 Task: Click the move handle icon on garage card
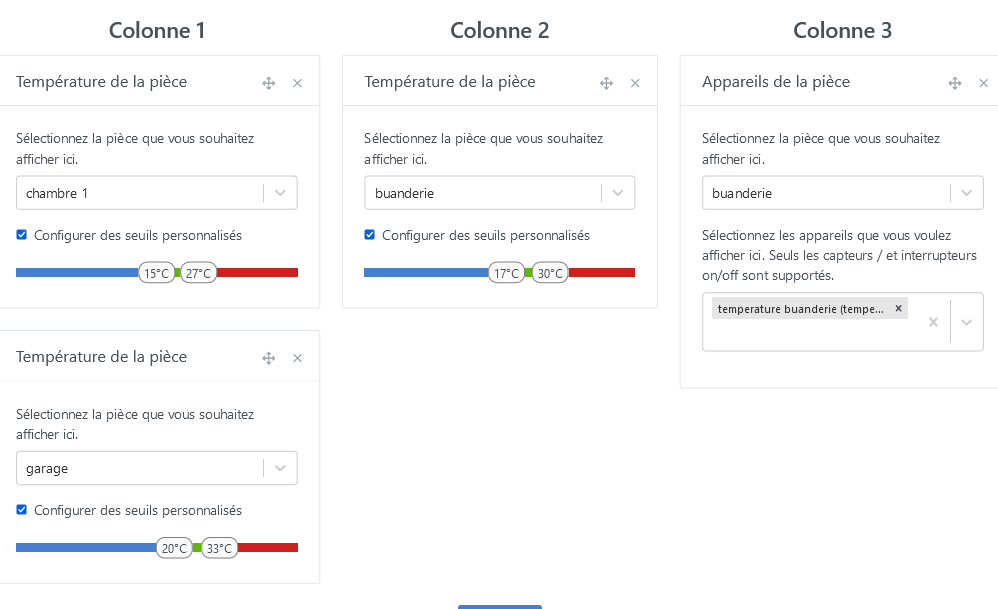(268, 358)
